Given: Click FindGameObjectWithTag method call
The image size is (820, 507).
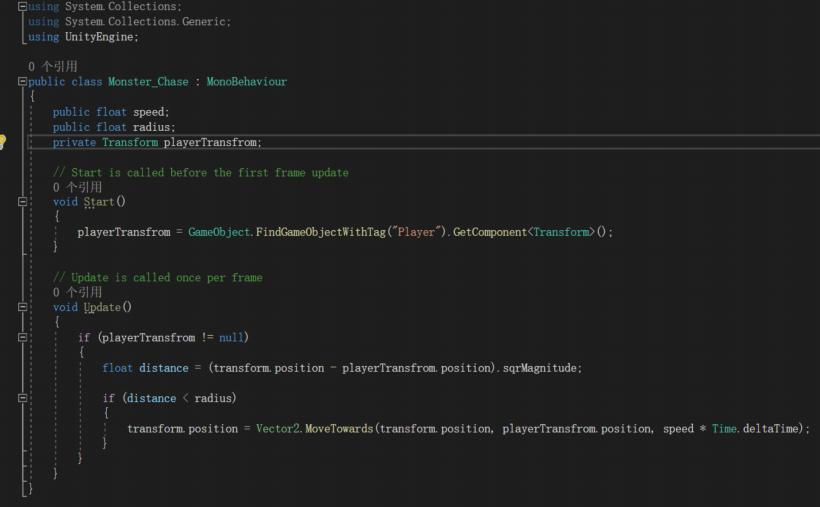Looking at the screenshot, I should [x=321, y=232].
